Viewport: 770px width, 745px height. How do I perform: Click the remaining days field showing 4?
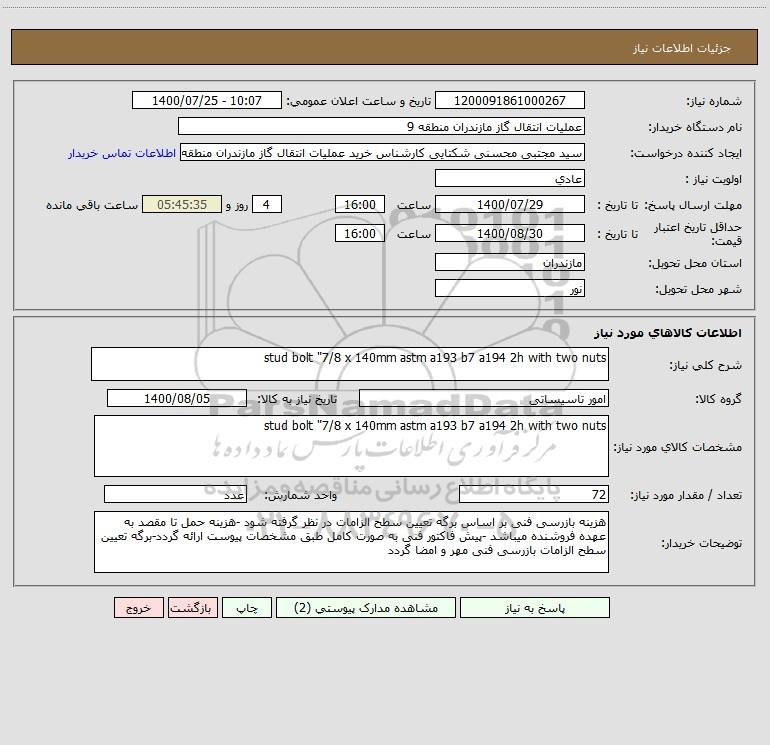coord(267,204)
